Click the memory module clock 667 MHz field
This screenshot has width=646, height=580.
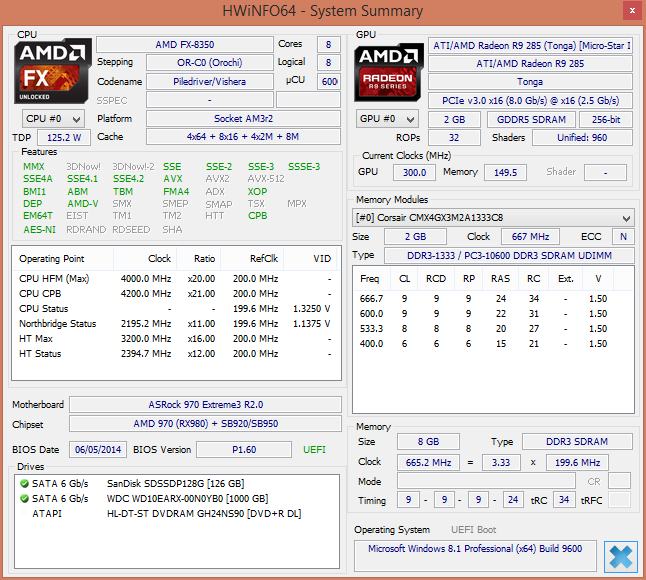[530, 236]
